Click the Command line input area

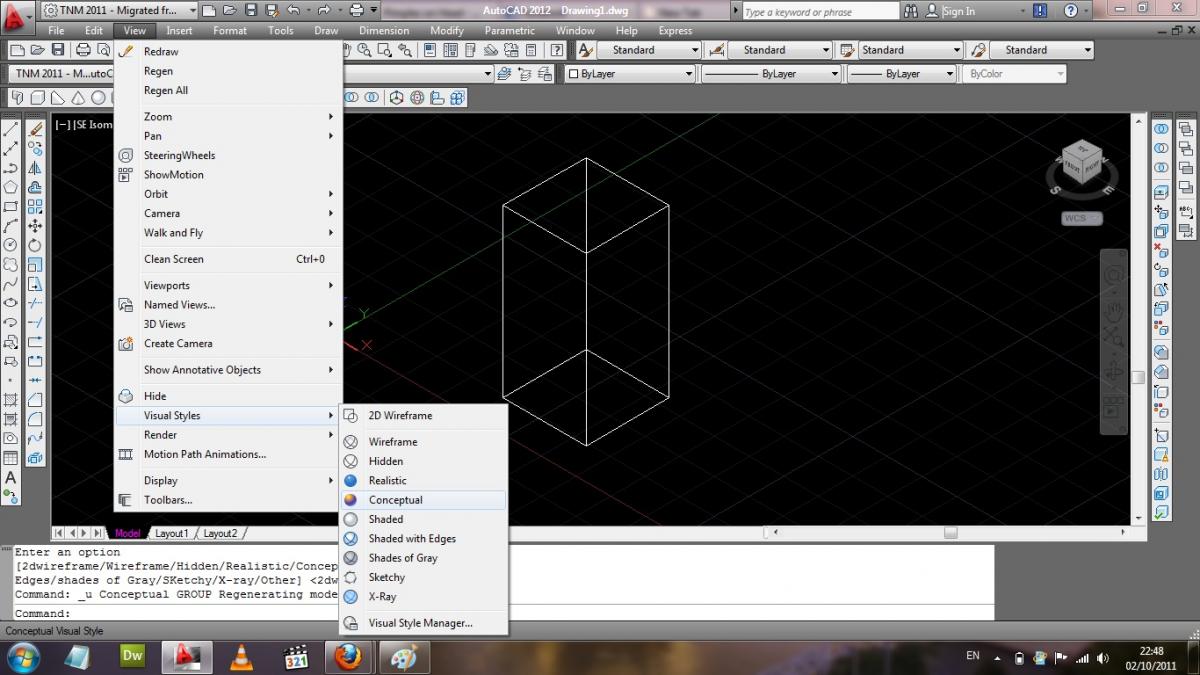tap(503, 613)
